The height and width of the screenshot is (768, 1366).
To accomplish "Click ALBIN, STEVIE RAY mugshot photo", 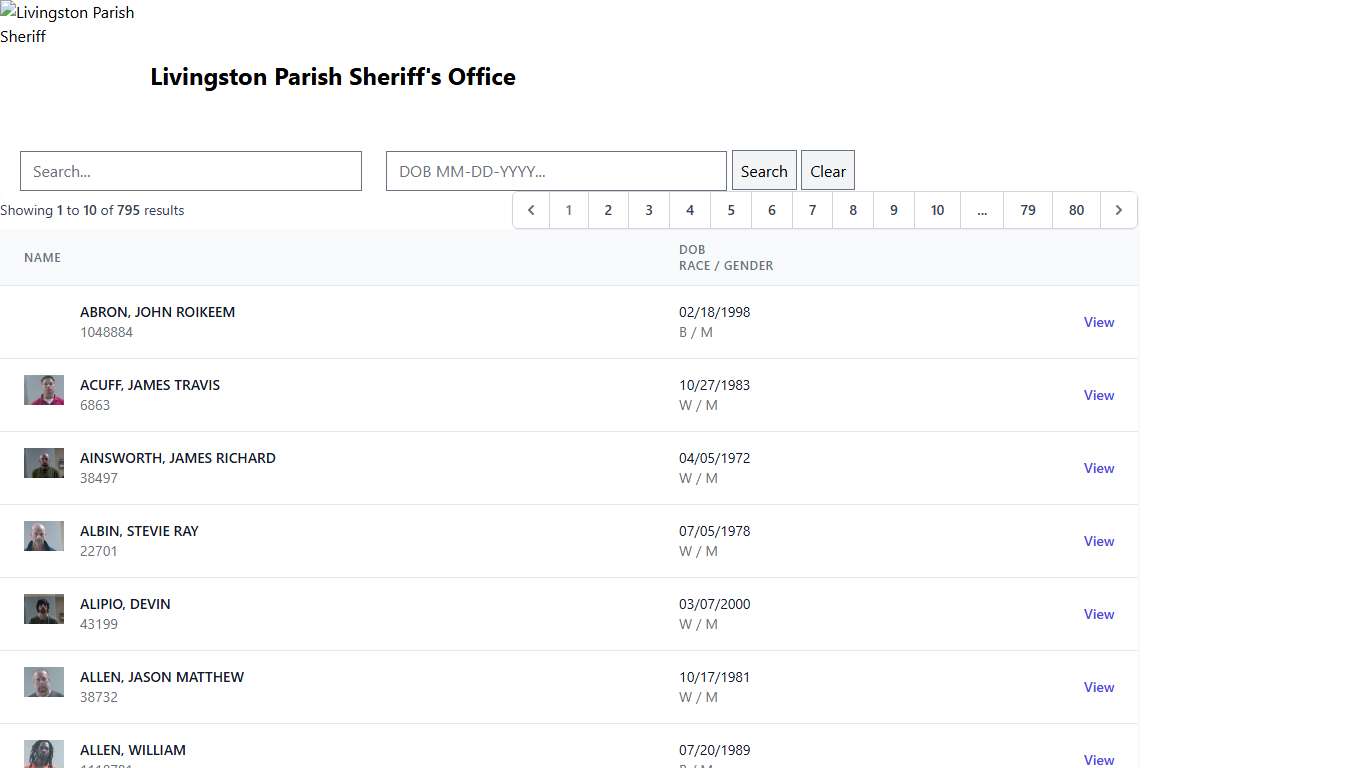I will (43, 535).
